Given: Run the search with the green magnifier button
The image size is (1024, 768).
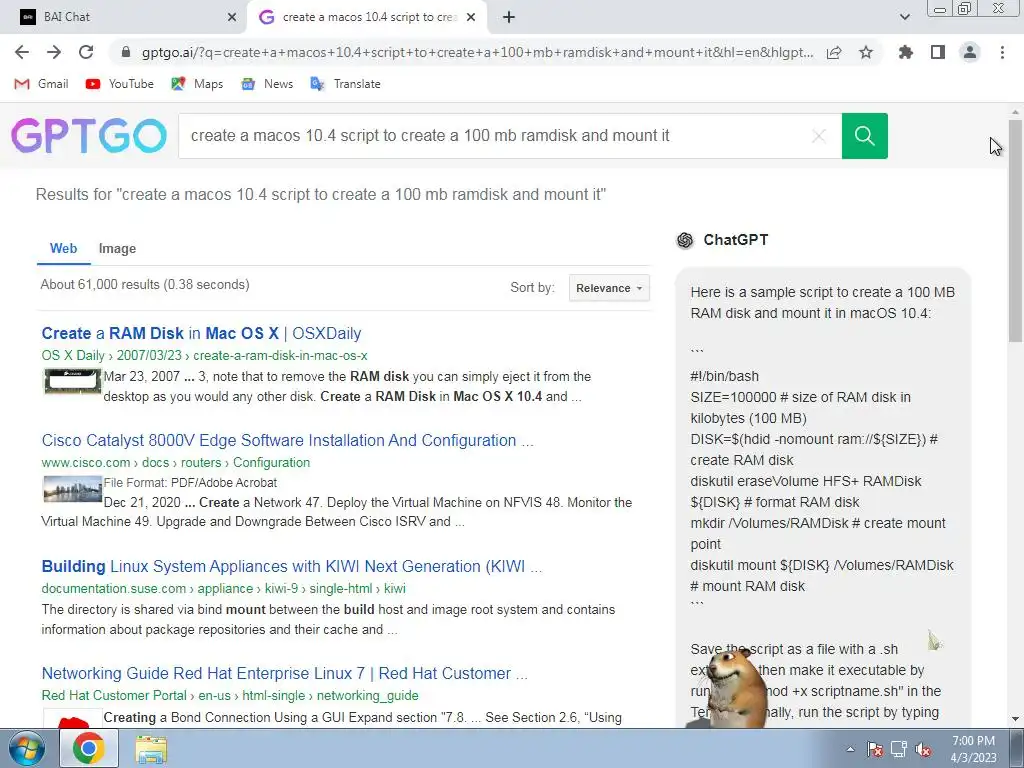Looking at the screenshot, I should 865,136.
